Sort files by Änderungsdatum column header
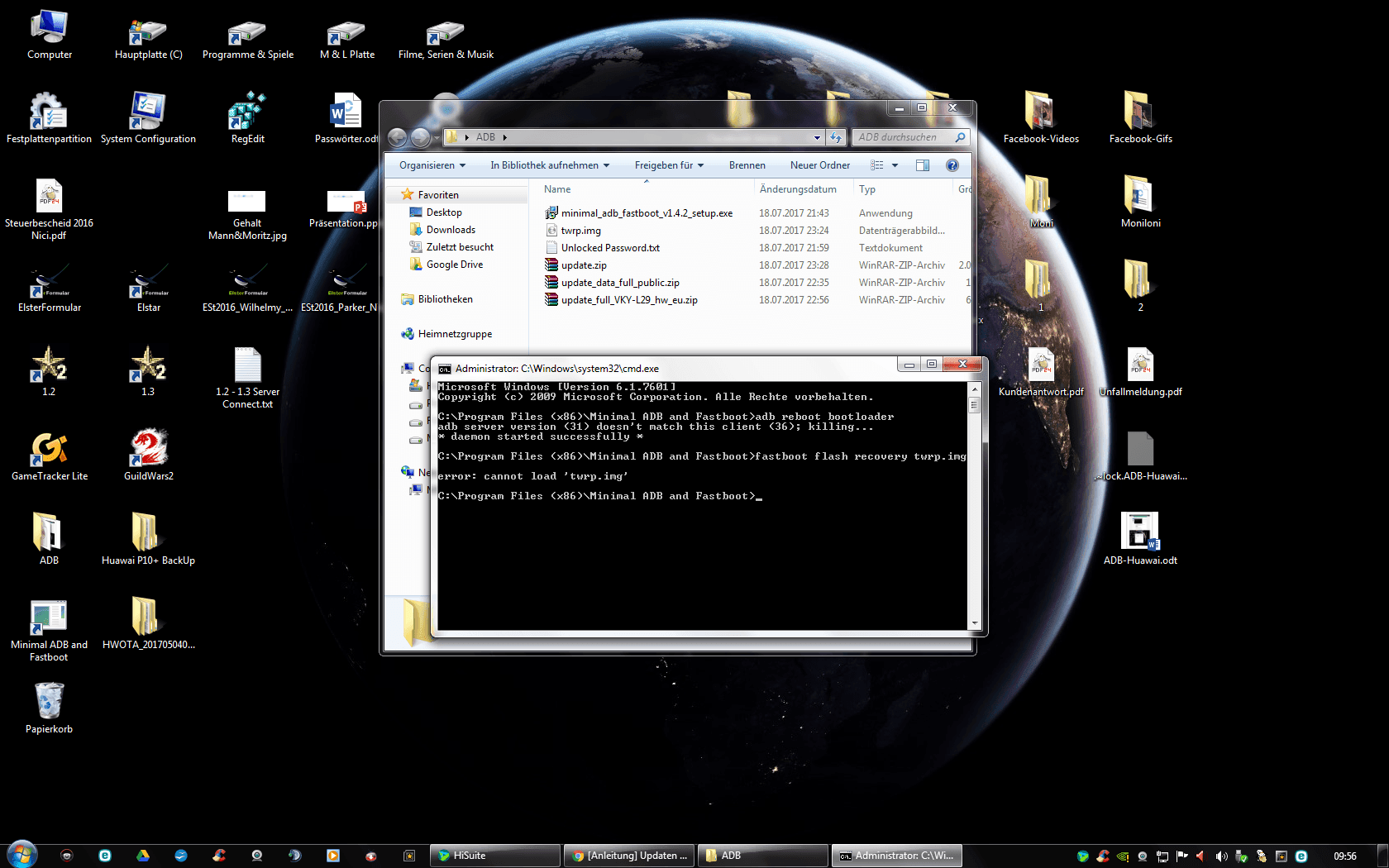This screenshot has height=868, width=1389. [803, 189]
